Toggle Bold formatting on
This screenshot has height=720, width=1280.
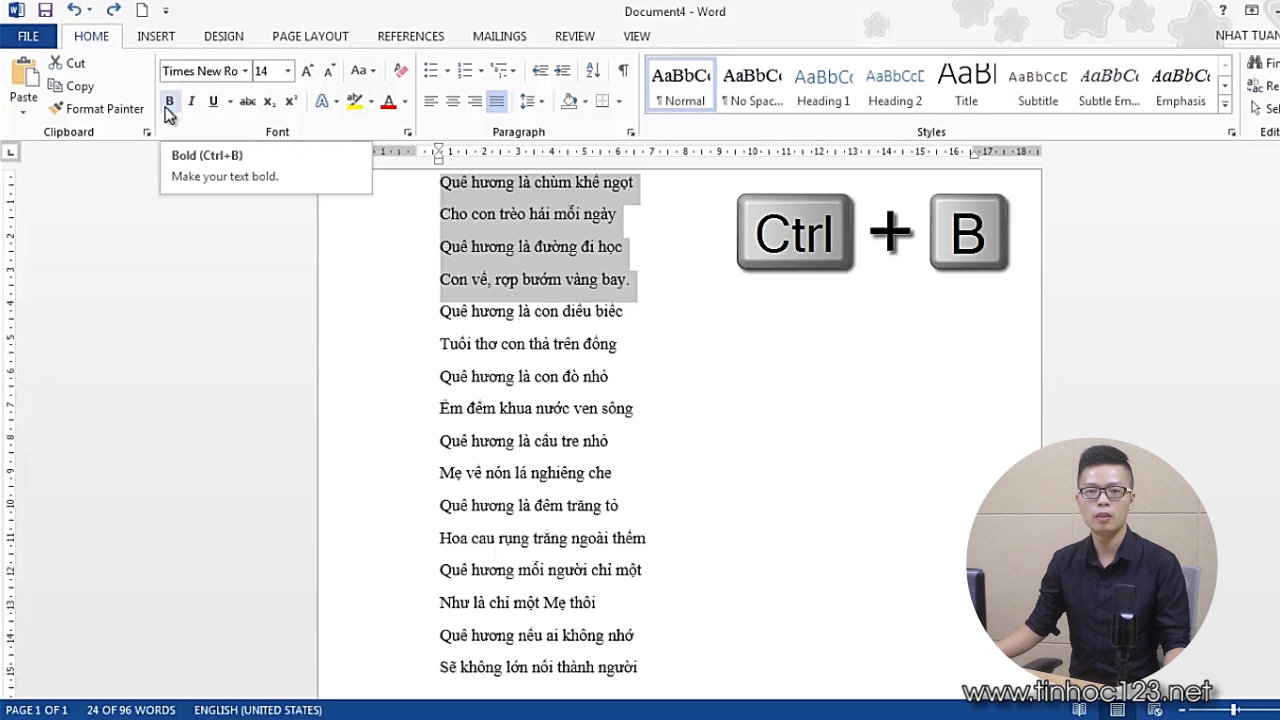[169, 102]
